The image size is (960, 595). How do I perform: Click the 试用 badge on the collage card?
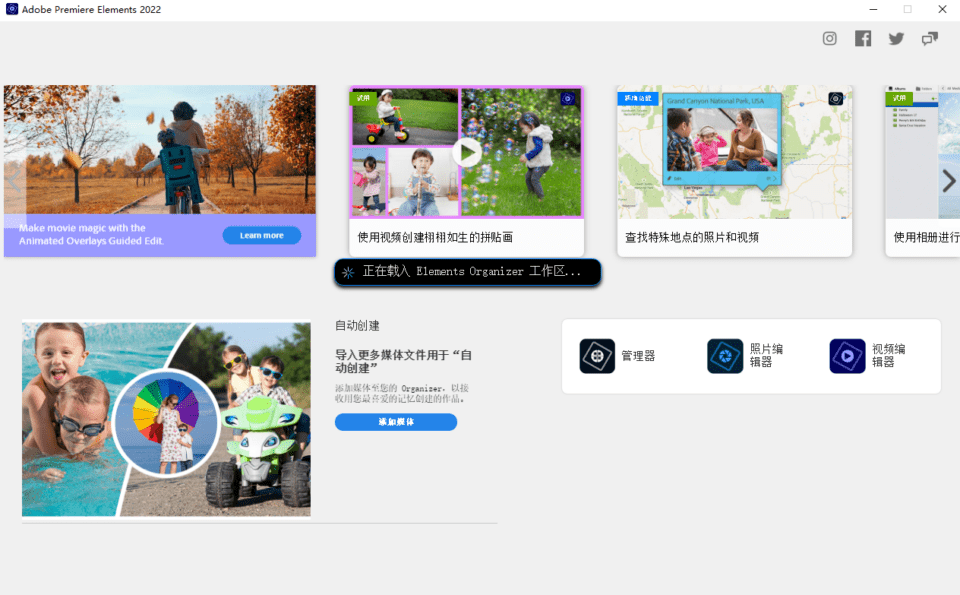coord(363,98)
